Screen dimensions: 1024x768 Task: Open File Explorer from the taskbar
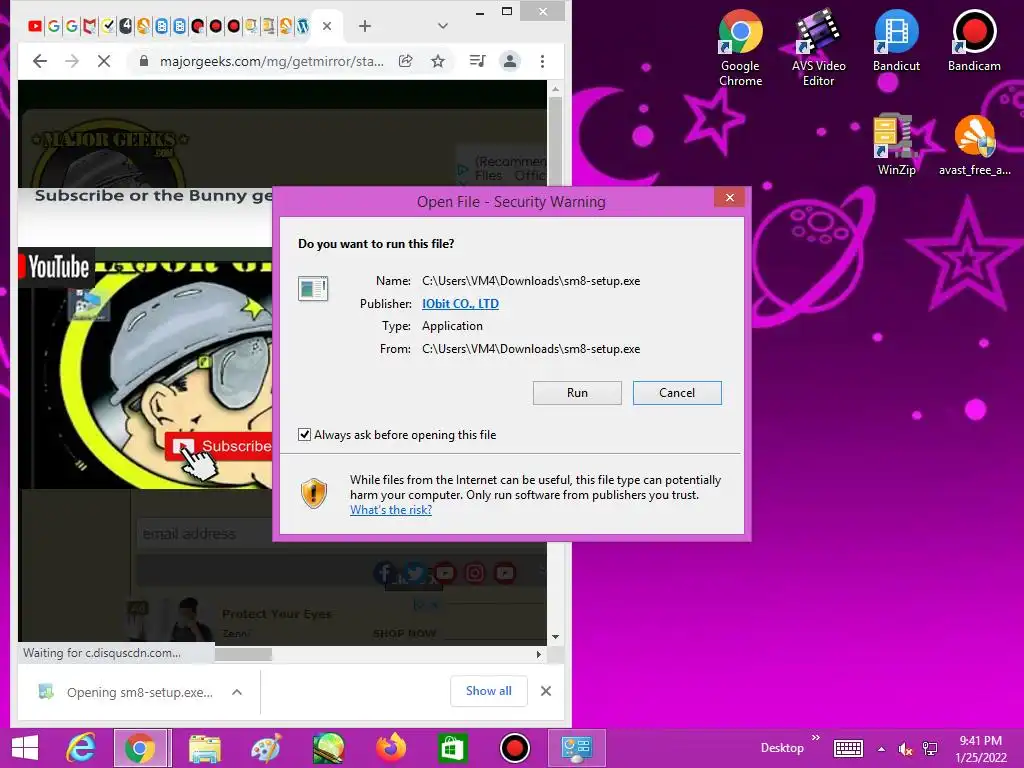point(204,748)
